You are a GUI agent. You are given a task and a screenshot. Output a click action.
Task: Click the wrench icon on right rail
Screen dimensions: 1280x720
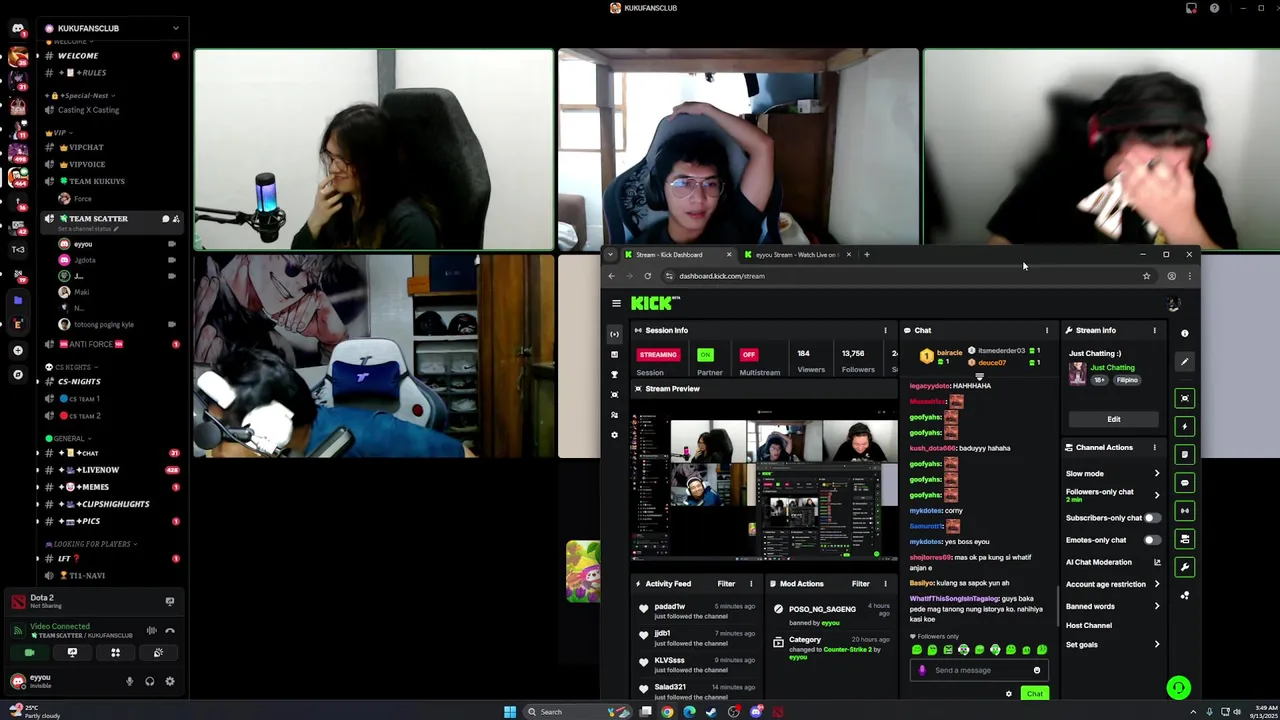pos(1185,567)
